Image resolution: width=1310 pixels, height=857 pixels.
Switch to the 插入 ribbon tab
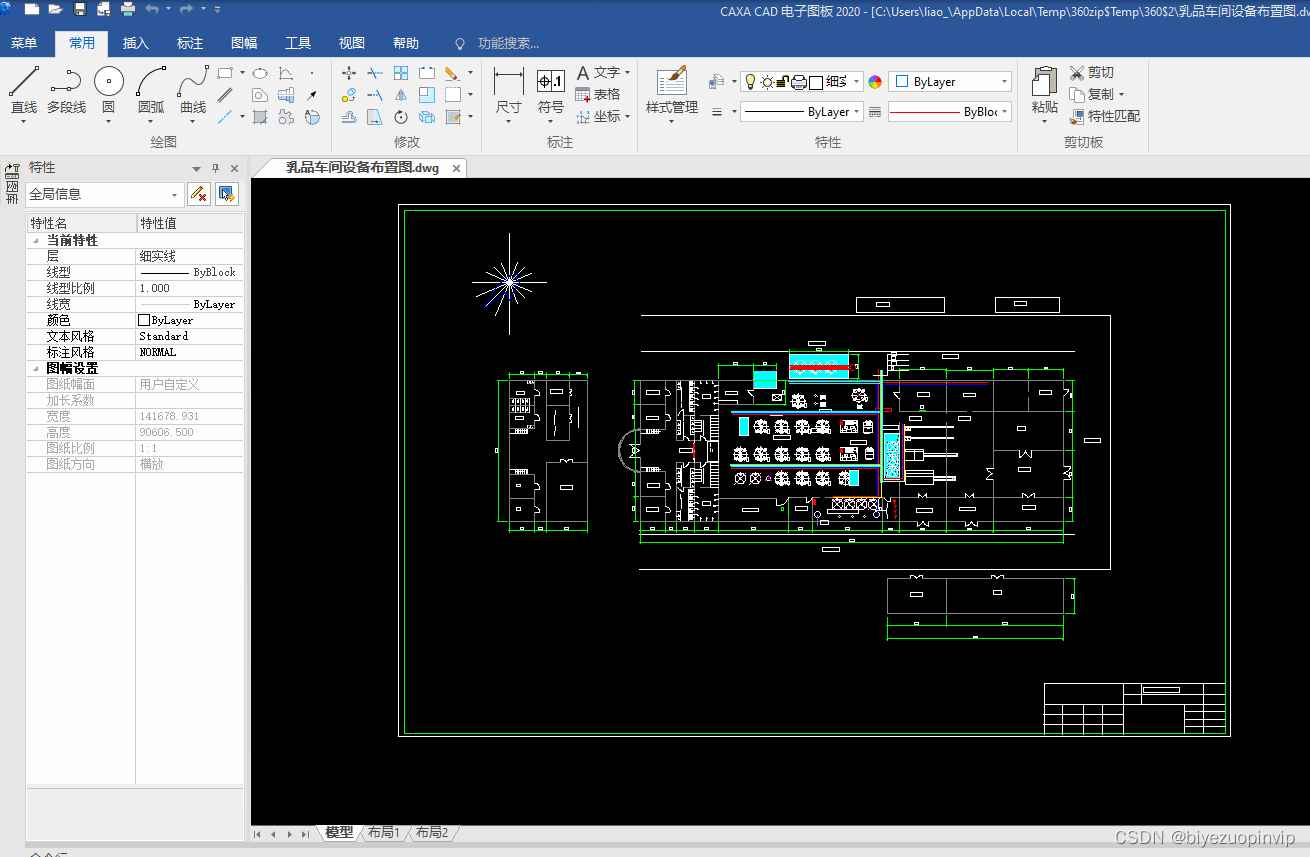tap(136, 43)
